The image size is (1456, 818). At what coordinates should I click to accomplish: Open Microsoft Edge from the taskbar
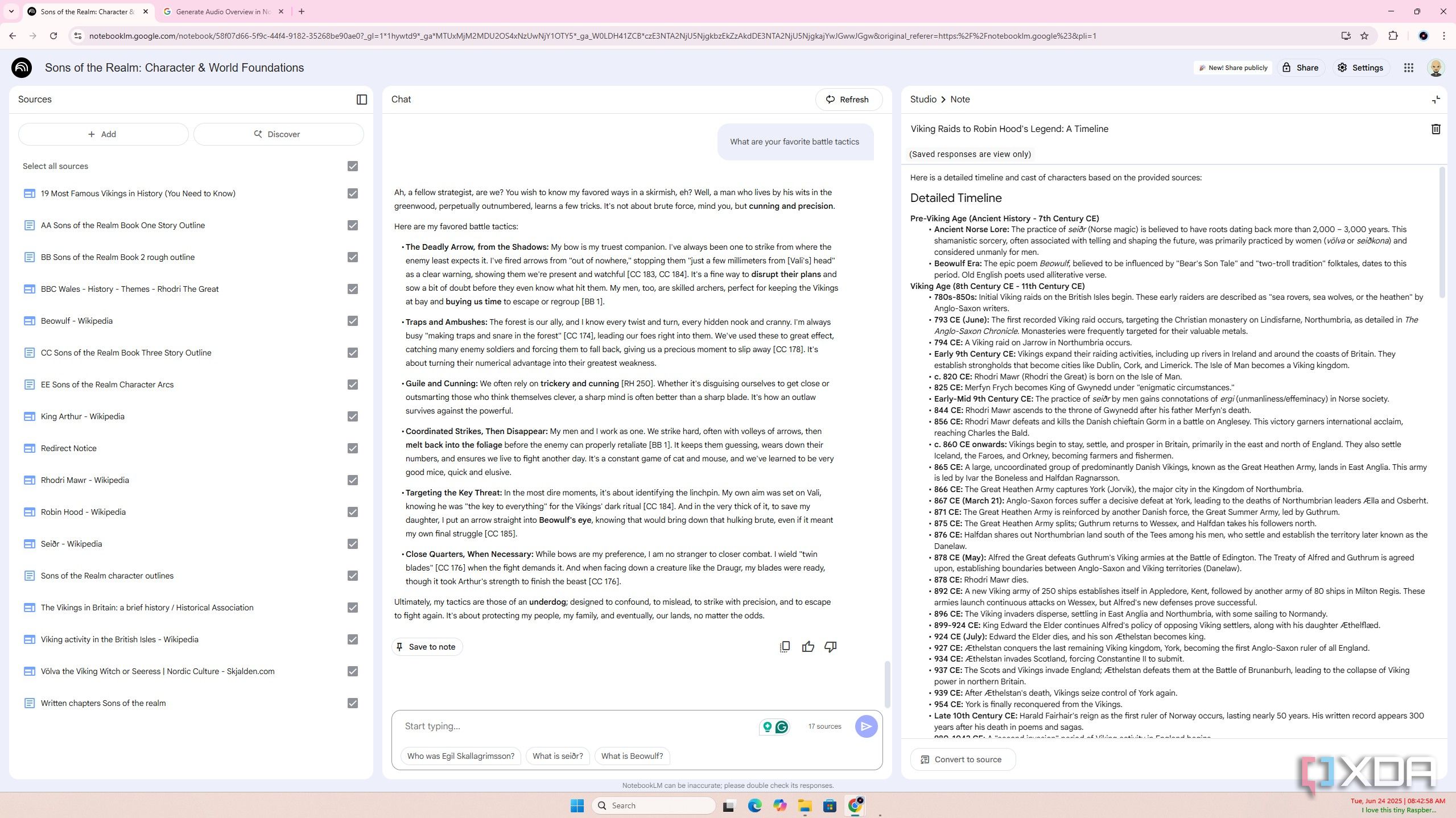click(754, 805)
